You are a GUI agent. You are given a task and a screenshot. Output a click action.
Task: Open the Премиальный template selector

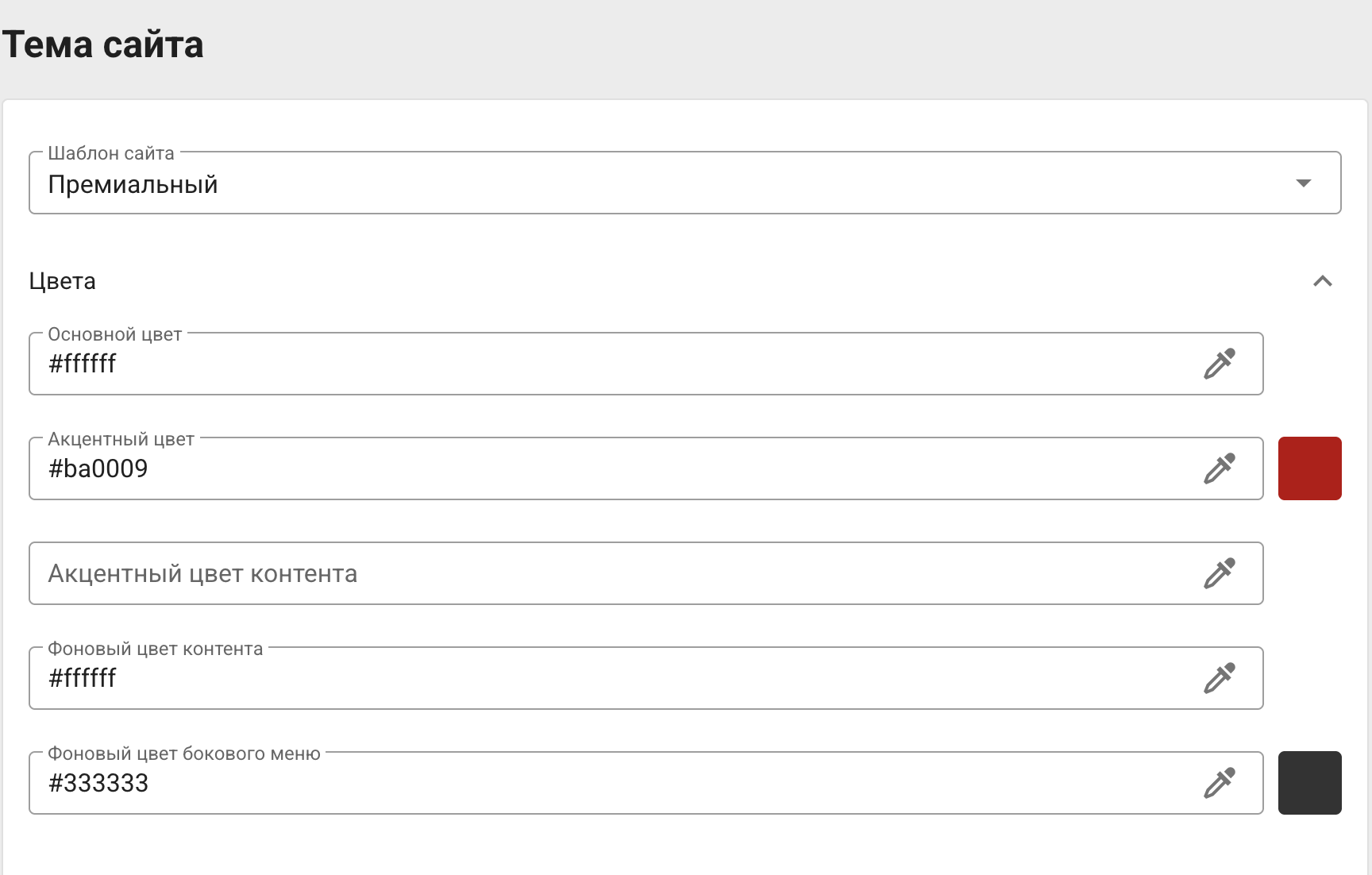pos(685,183)
